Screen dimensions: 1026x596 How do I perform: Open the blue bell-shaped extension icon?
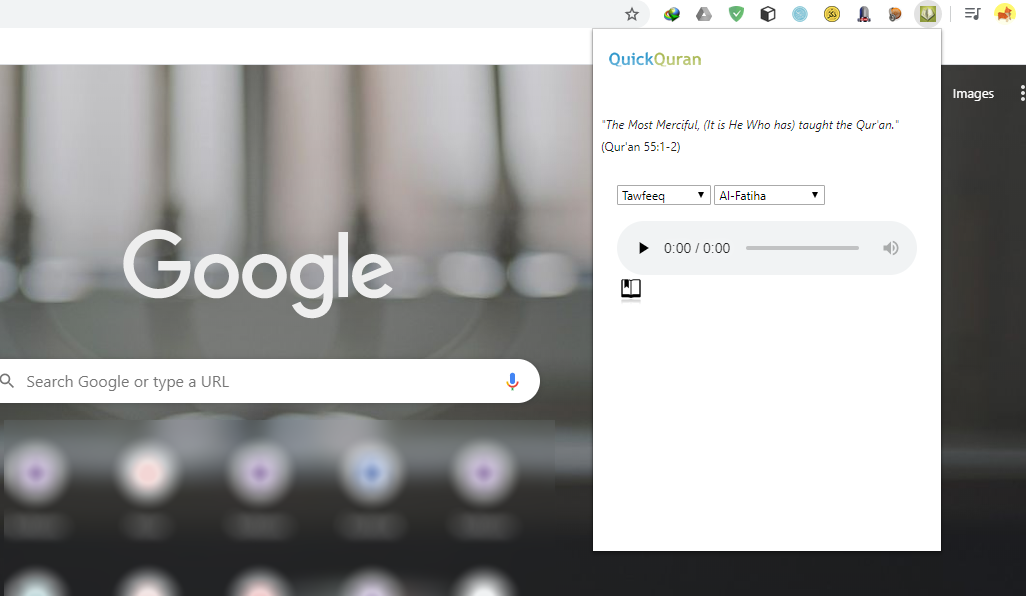click(x=864, y=14)
